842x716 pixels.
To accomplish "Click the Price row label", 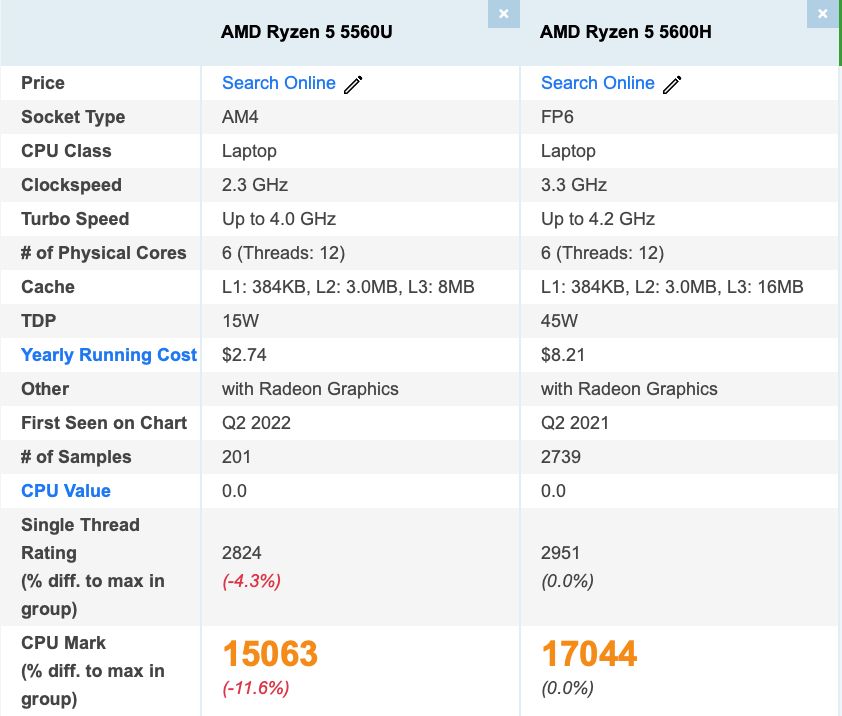I will [x=43, y=83].
